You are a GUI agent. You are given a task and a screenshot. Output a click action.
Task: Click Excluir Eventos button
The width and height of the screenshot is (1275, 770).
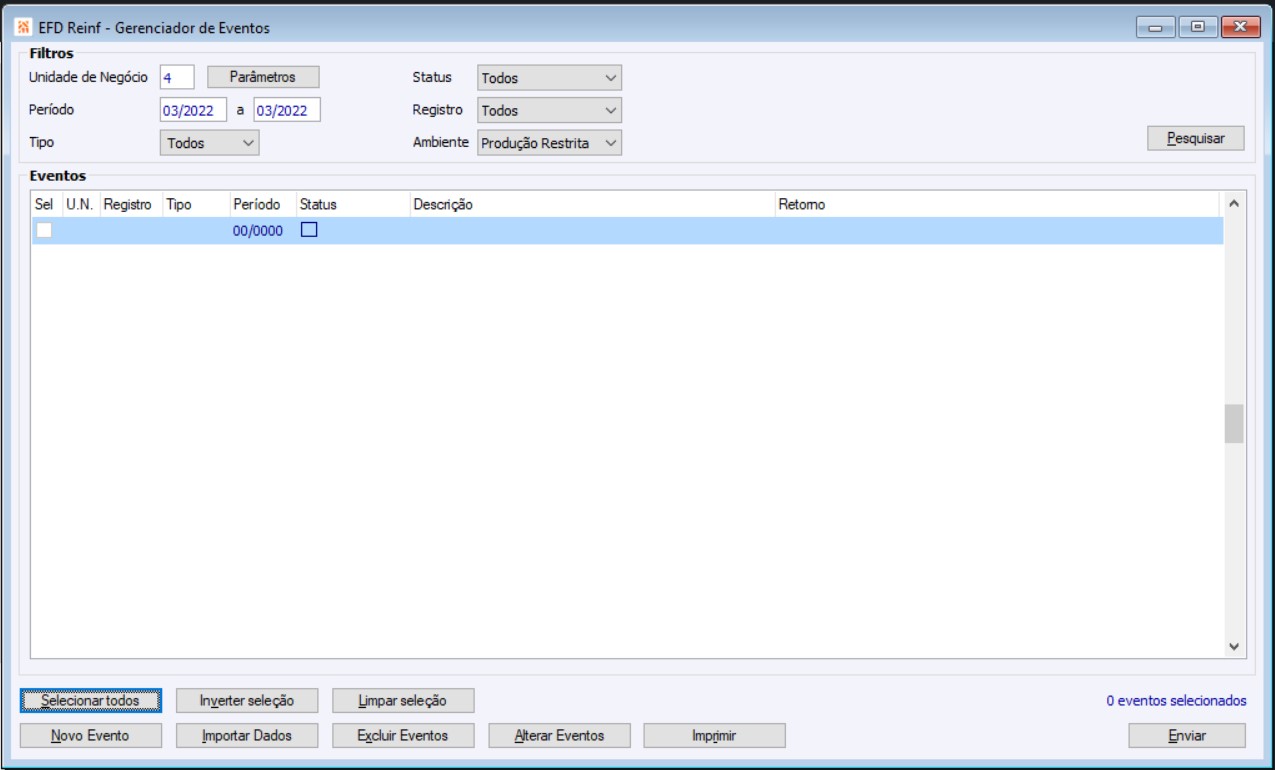click(402, 736)
